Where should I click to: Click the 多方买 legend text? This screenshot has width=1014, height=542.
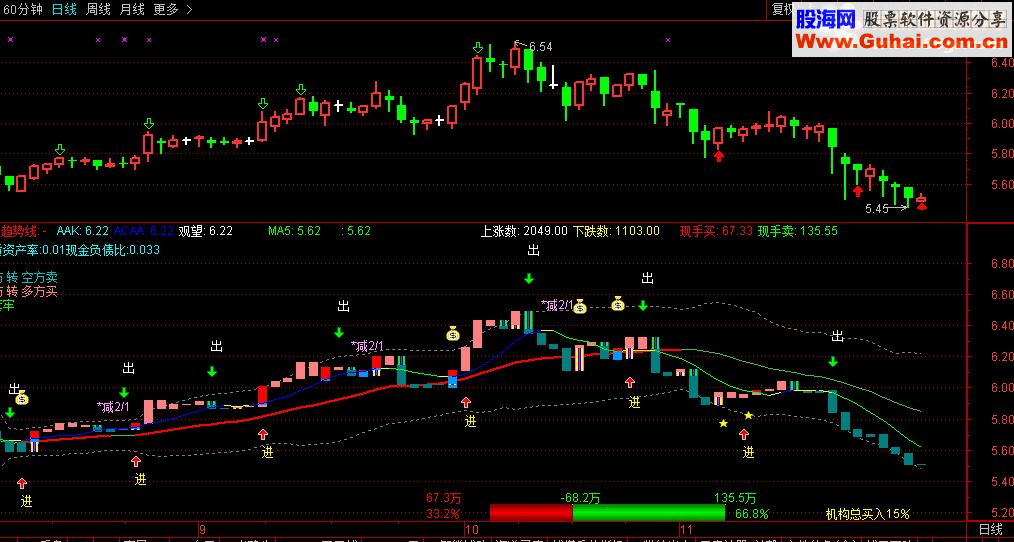[x=39, y=292]
